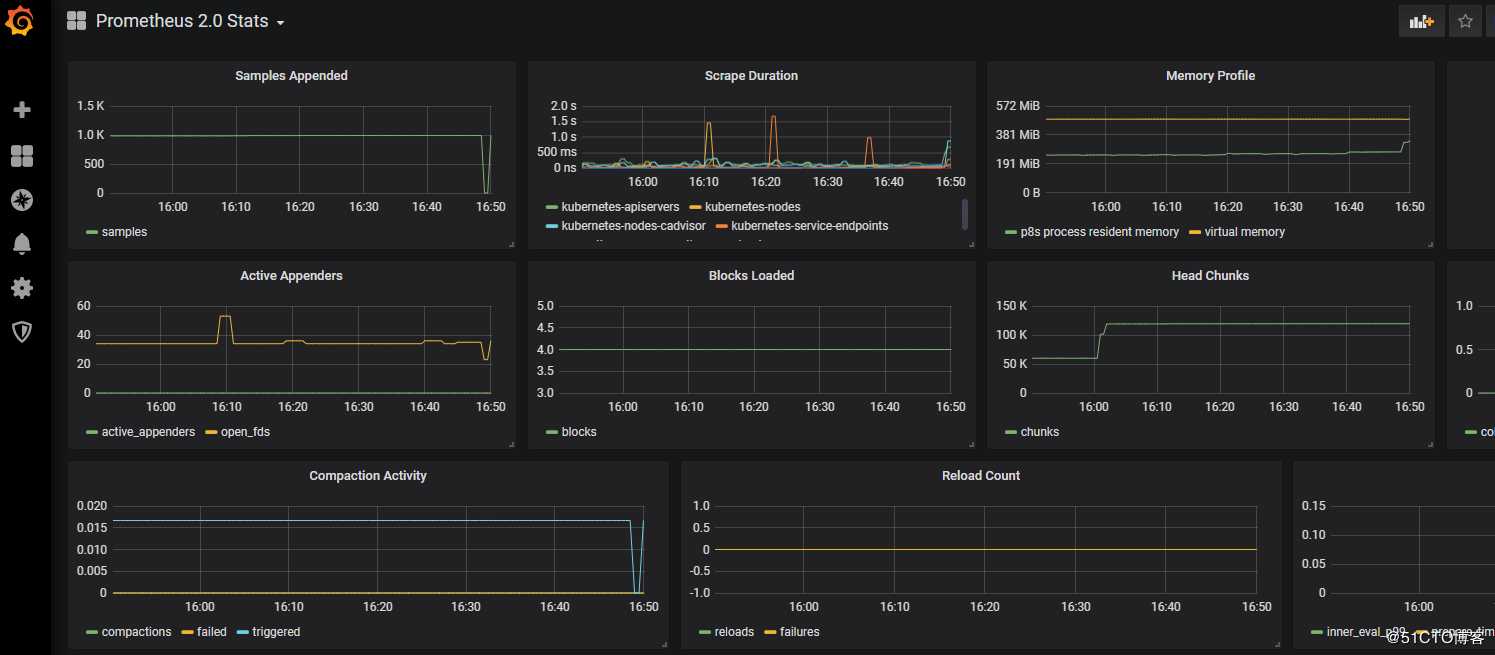1495x655 pixels.
Task: Select the reloads legend label
Action: point(734,632)
